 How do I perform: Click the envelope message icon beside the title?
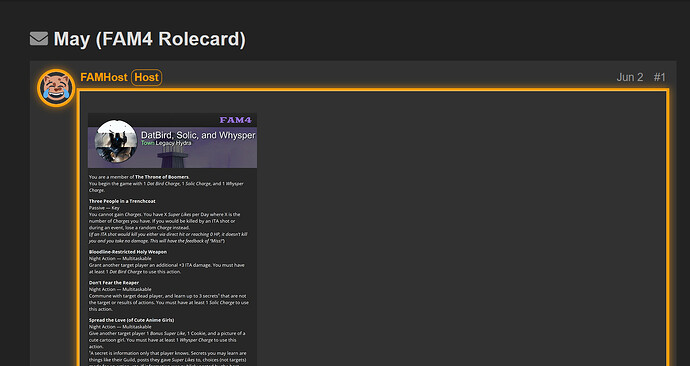pos(39,39)
